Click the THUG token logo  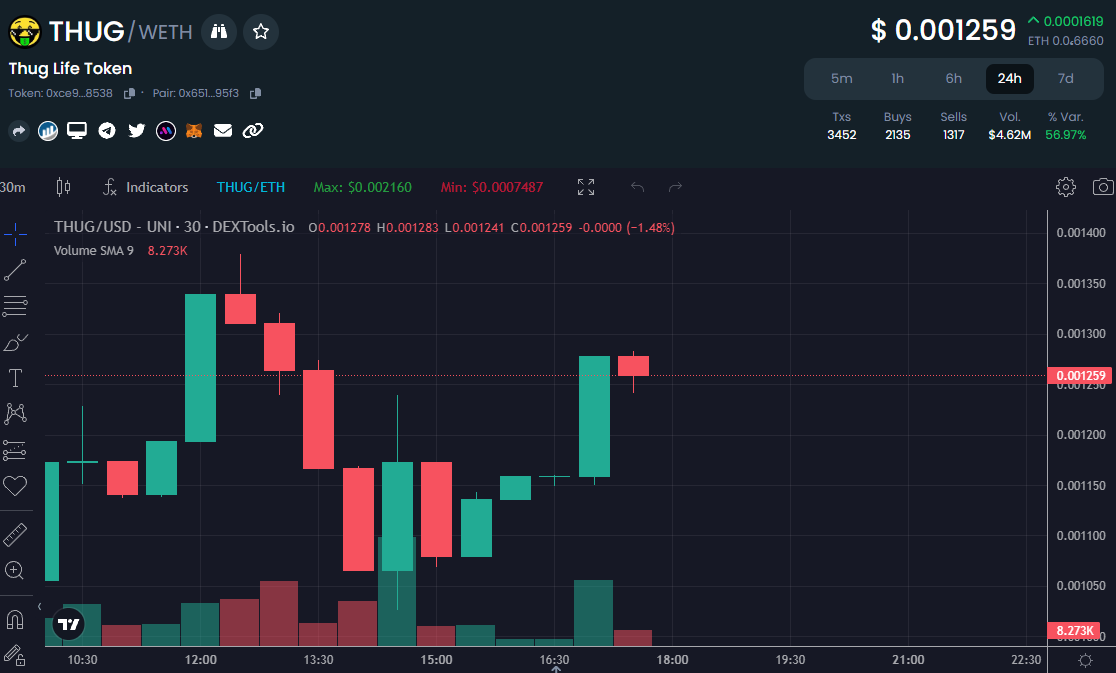(25, 32)
